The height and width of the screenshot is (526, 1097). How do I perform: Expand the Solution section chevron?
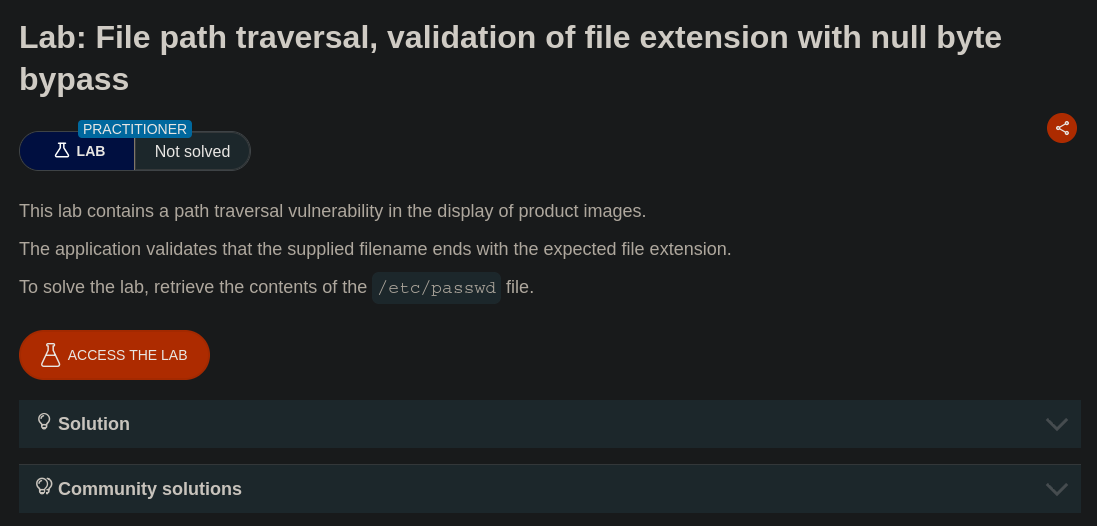pos(1056,424)
